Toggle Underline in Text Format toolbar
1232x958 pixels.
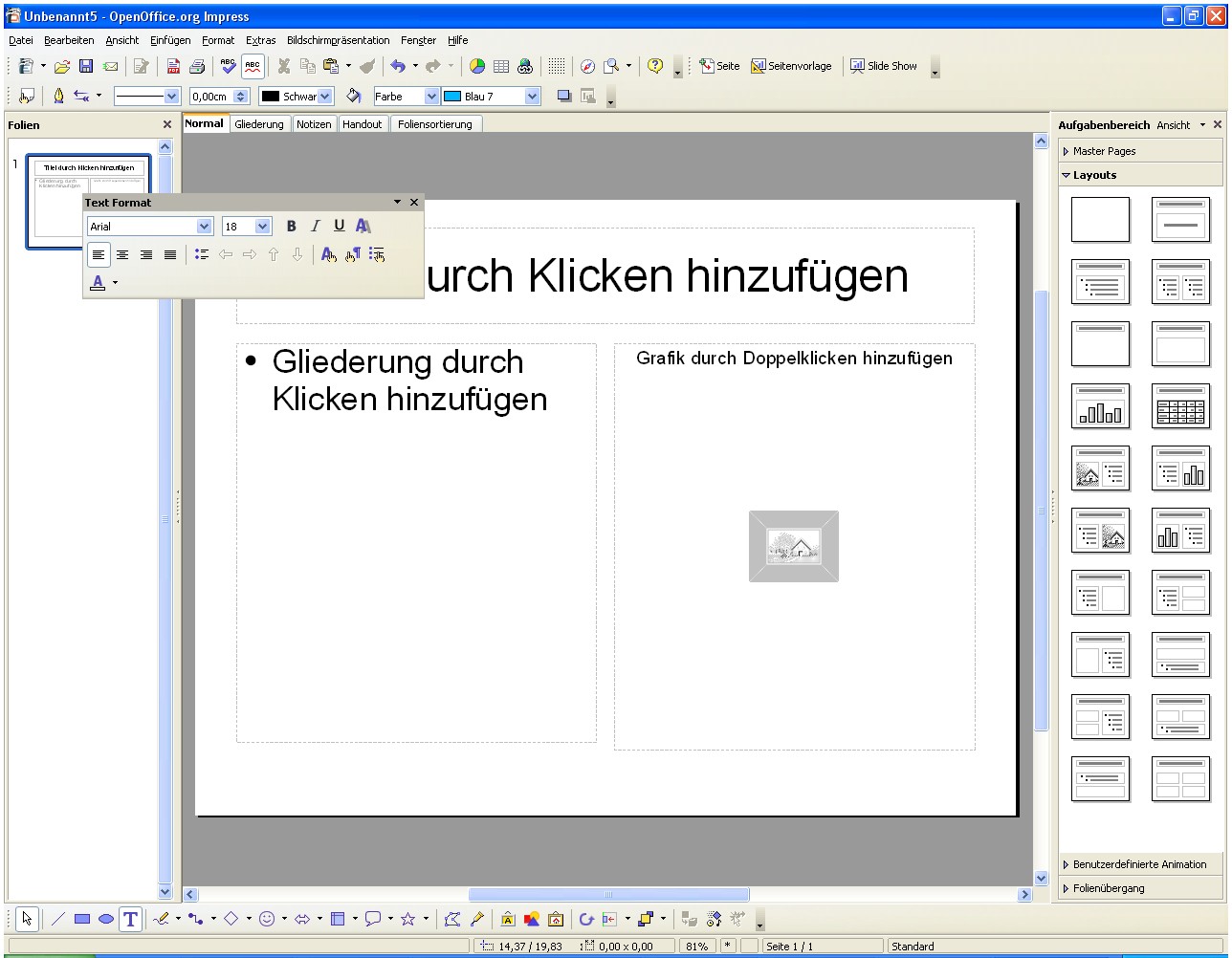coord(340,226)
